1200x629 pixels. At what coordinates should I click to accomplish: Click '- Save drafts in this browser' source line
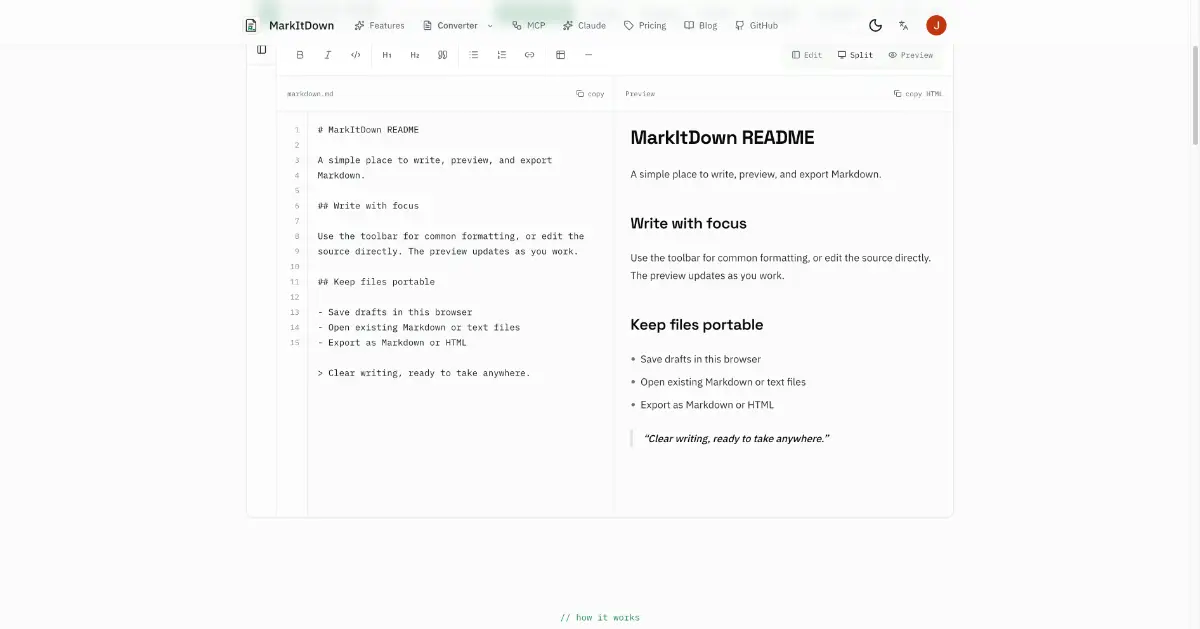click(x=395, y=312)
